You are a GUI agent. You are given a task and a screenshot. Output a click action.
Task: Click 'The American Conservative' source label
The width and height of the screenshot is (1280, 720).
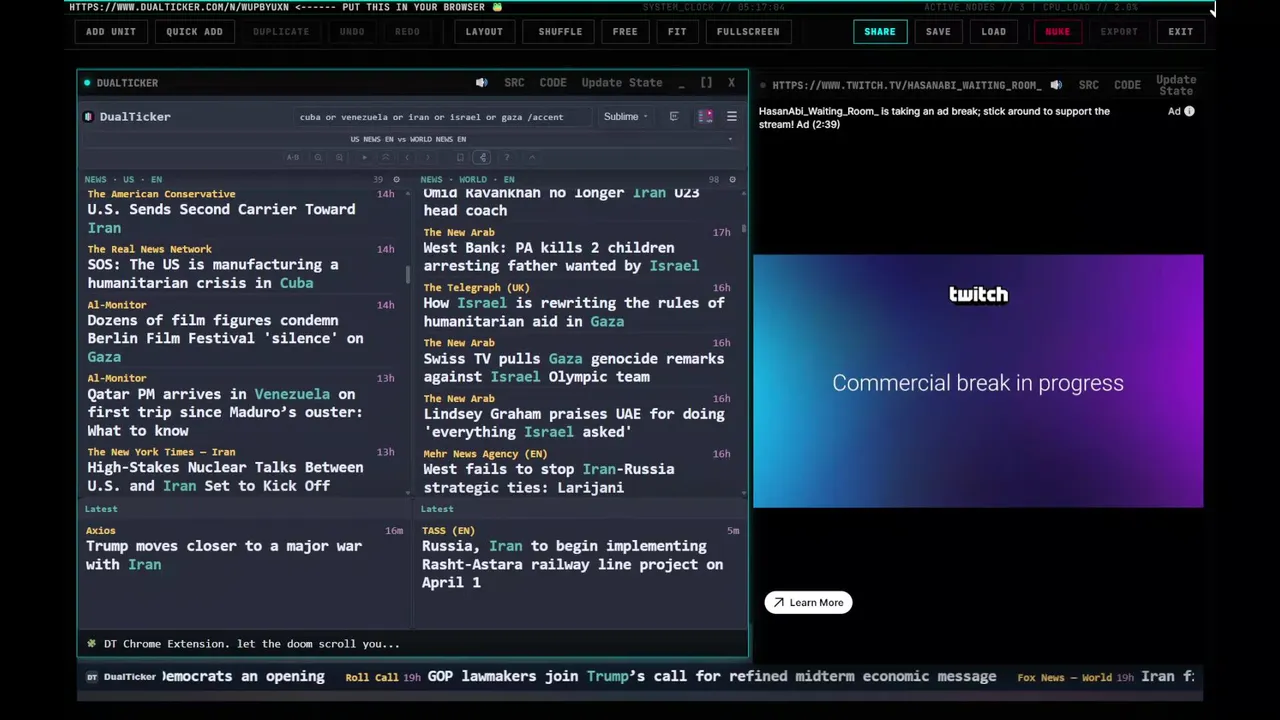pos(161,194)
